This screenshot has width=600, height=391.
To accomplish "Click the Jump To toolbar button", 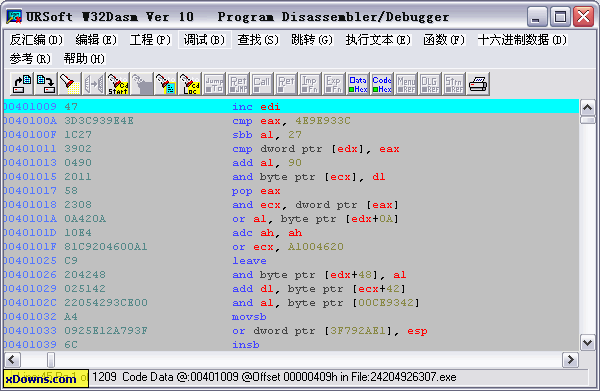I will (214, 84).
